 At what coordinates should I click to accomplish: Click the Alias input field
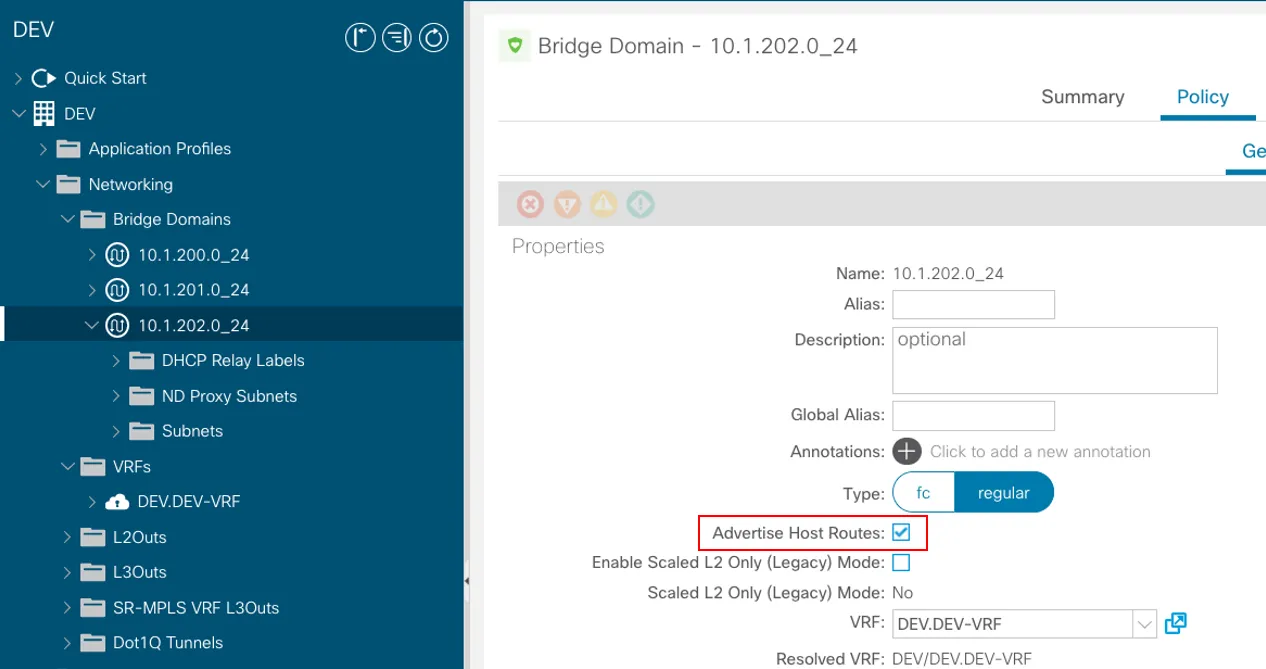pyautogui.click(x=973, y=304)
